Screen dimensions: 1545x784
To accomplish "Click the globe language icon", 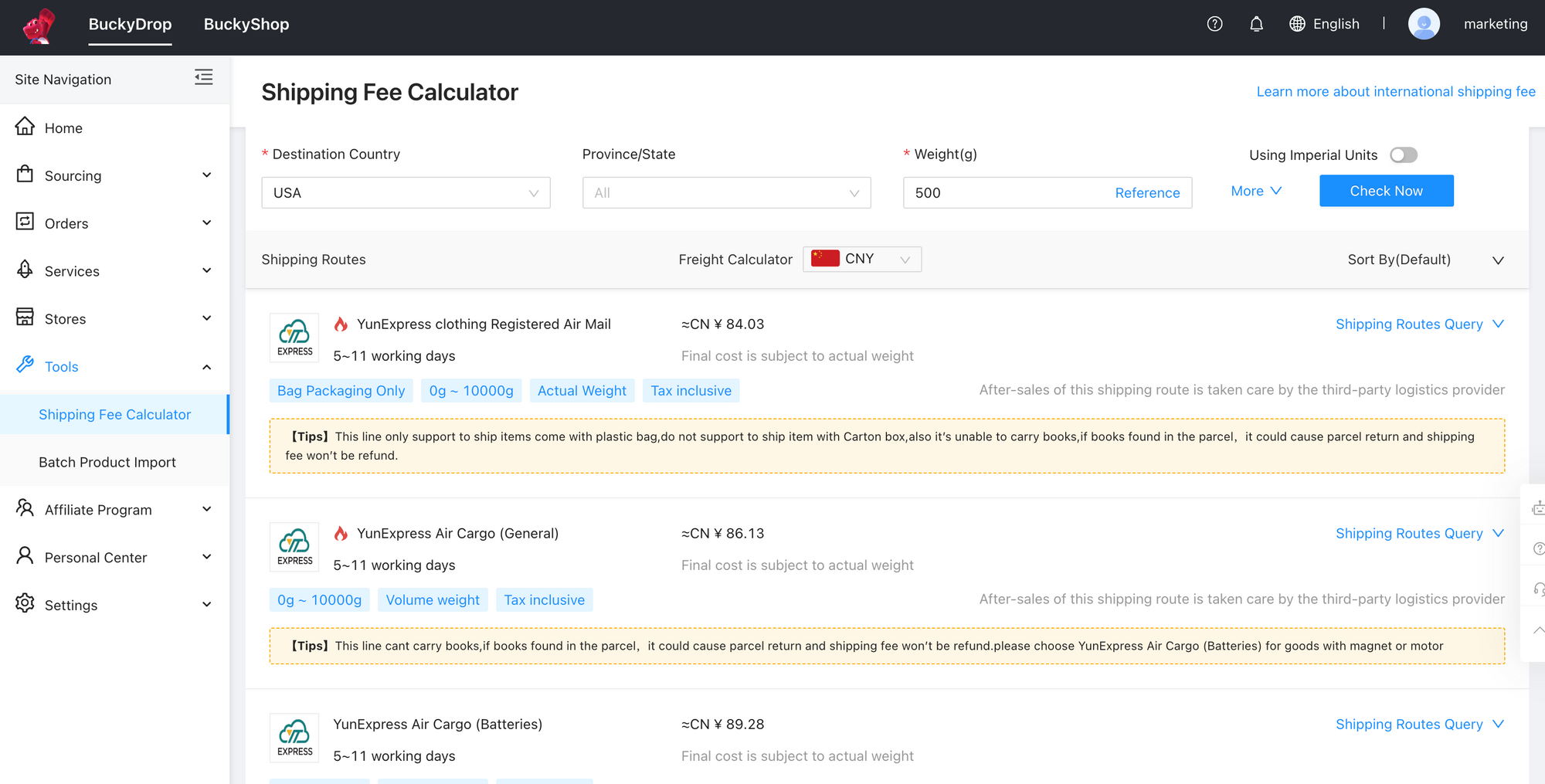I will 1297,24.
